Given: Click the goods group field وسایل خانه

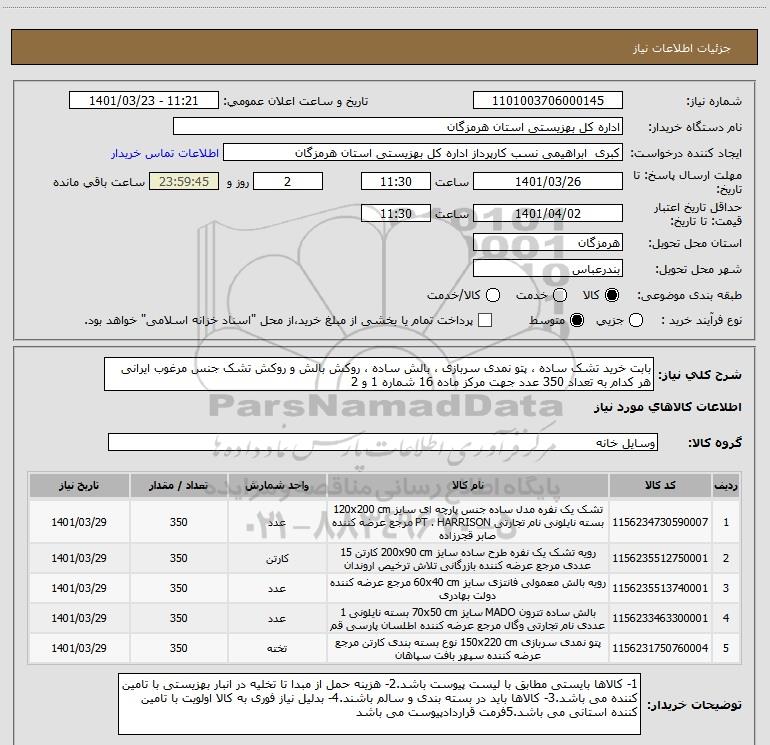Looking at the screenshot, I should [x=383, y=442].
